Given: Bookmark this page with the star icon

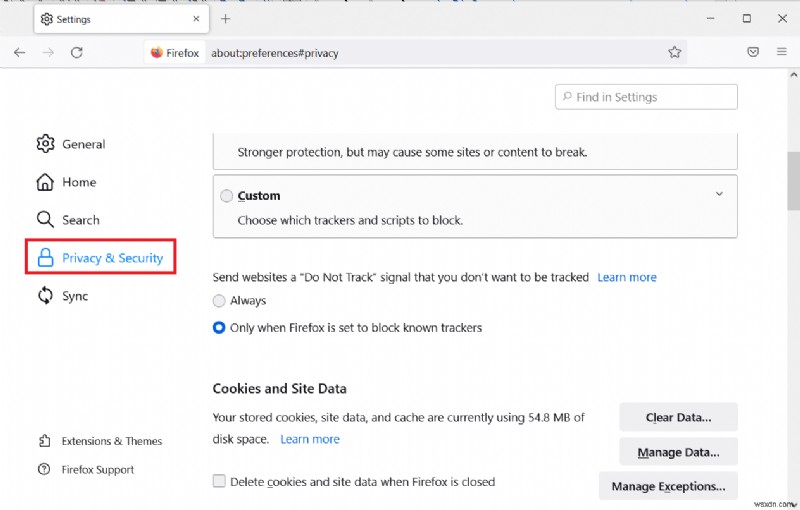Looking at the screenshot, I should 674,52.
